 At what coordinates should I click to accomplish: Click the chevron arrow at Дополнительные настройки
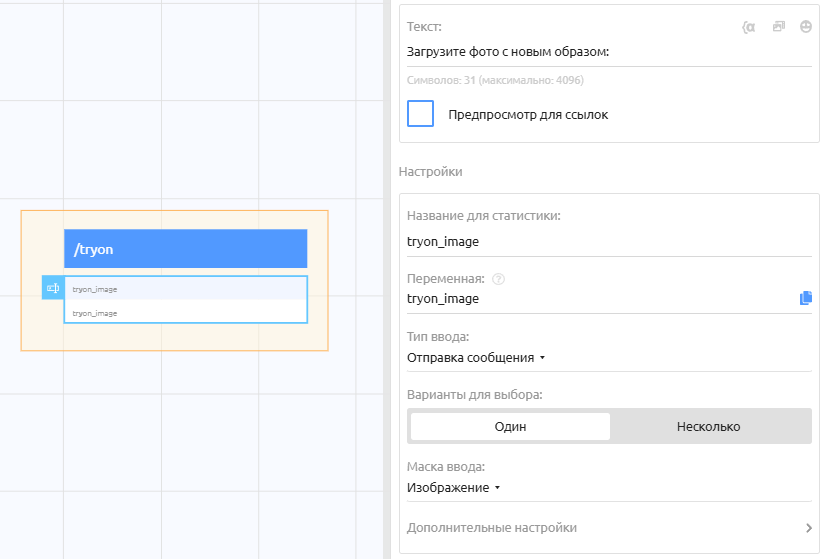coord(808,528)
